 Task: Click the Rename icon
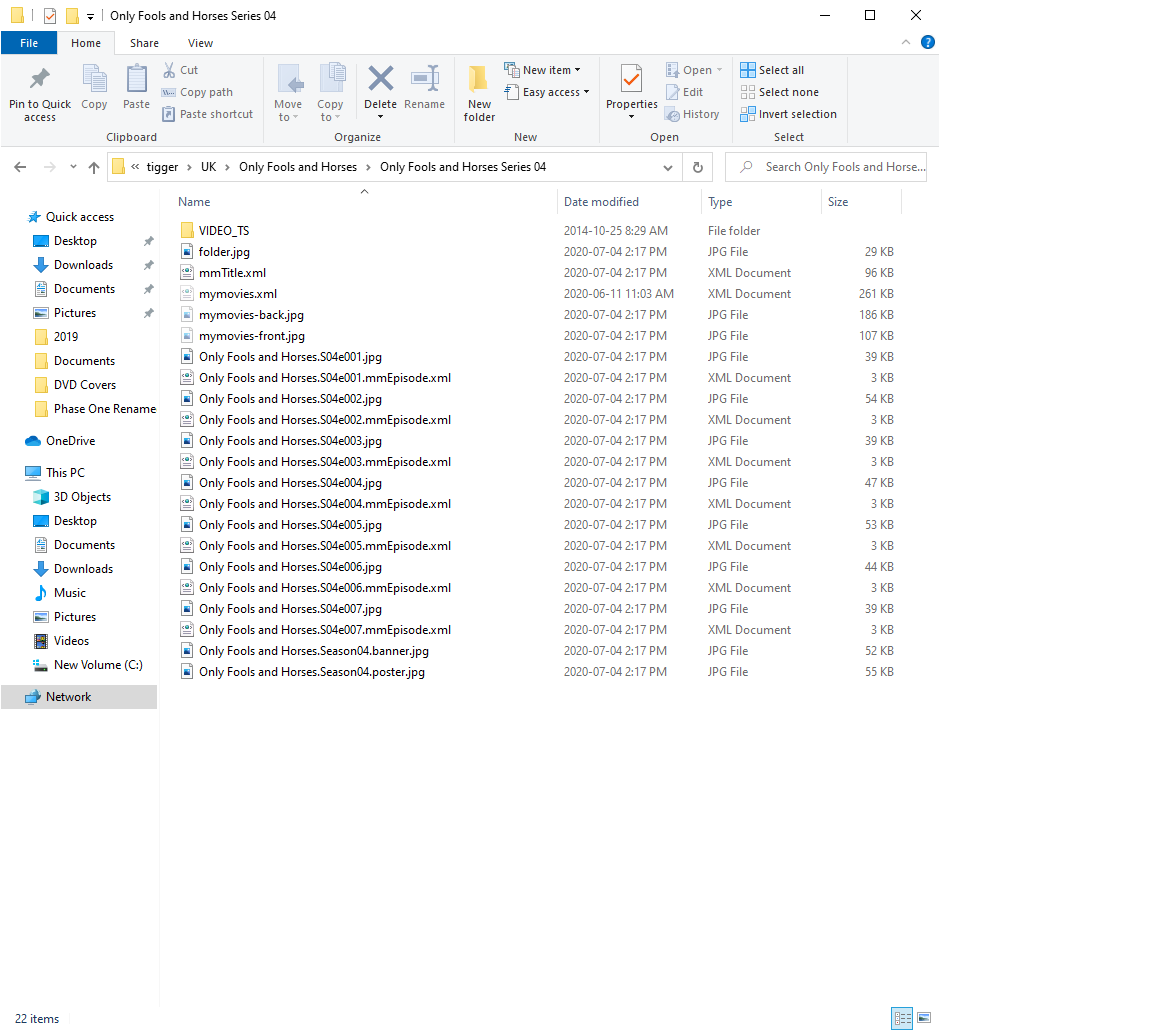point(425,78)
